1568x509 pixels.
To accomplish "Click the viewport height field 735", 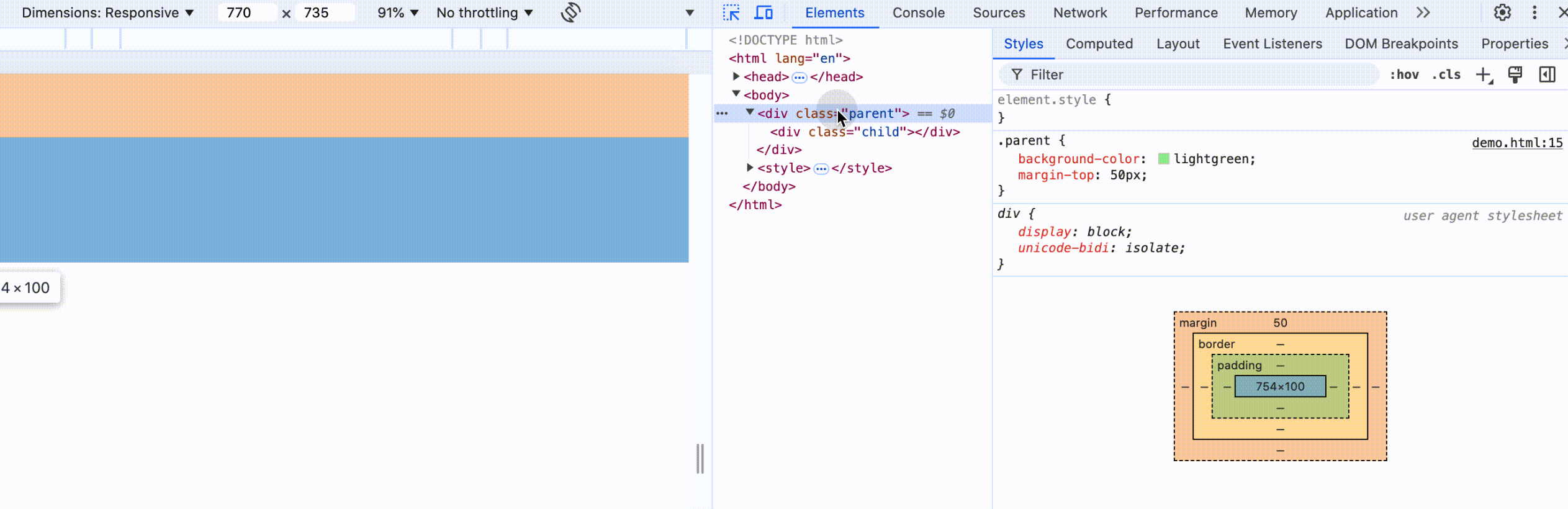I will click(325, 13).
